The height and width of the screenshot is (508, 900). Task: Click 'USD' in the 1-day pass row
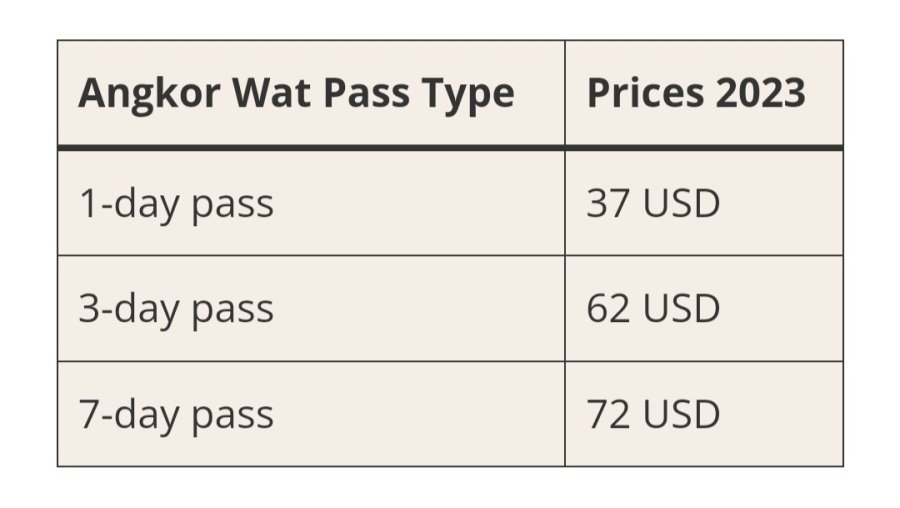[681, 203]
